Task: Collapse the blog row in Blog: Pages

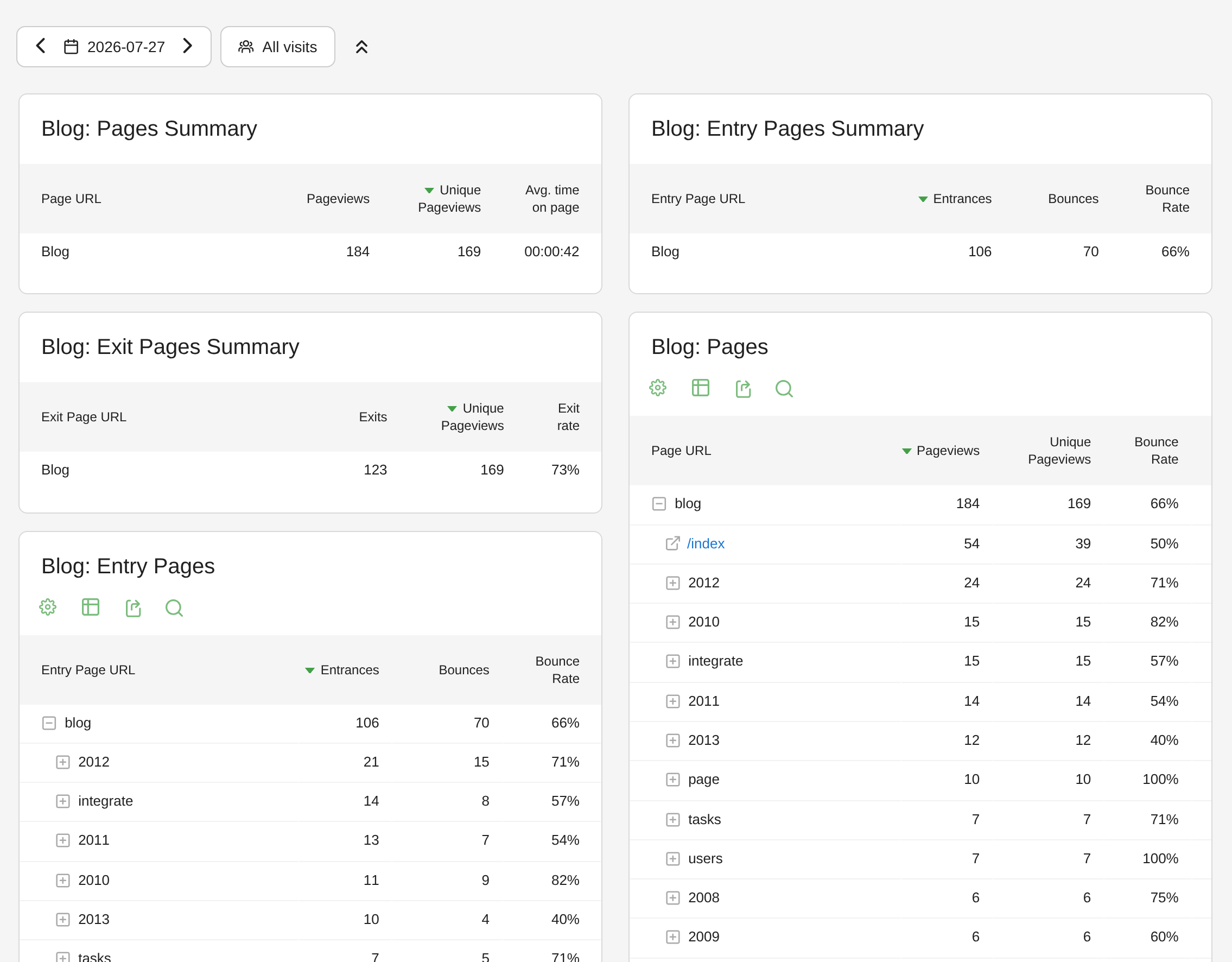Action: coord(659,503)
